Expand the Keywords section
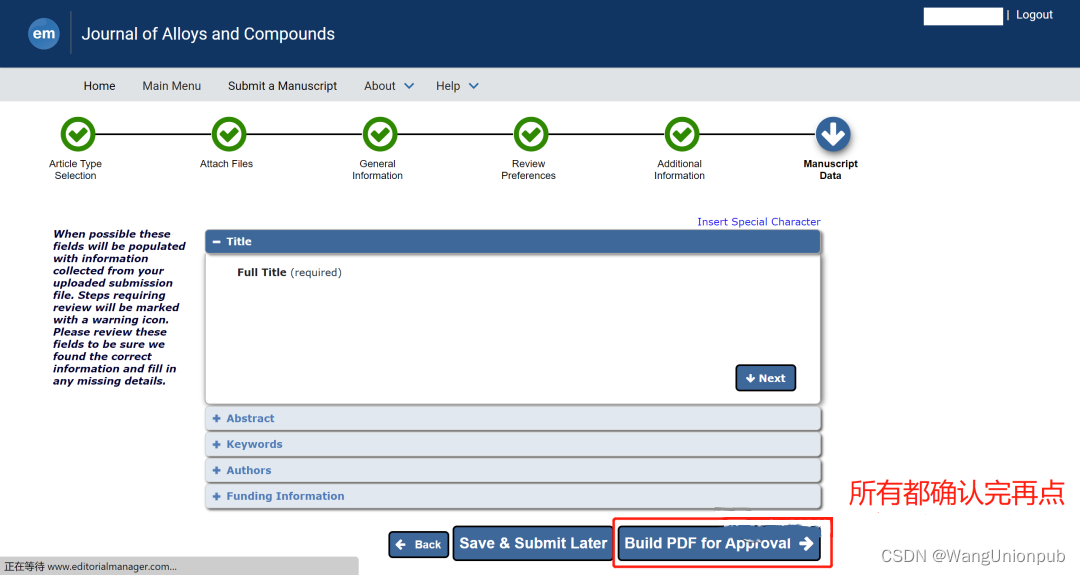This screenshot has height=575, width=1080. coord(512,444)
